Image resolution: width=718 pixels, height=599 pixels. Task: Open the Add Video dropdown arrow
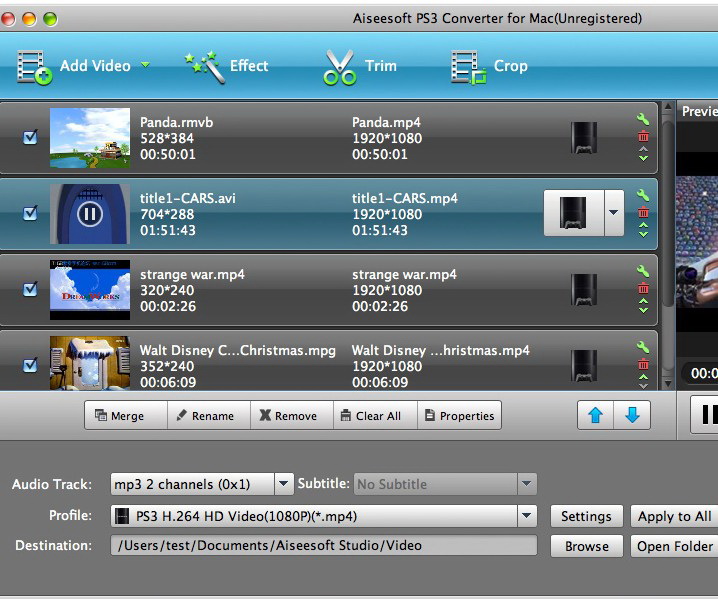(145, 65)
